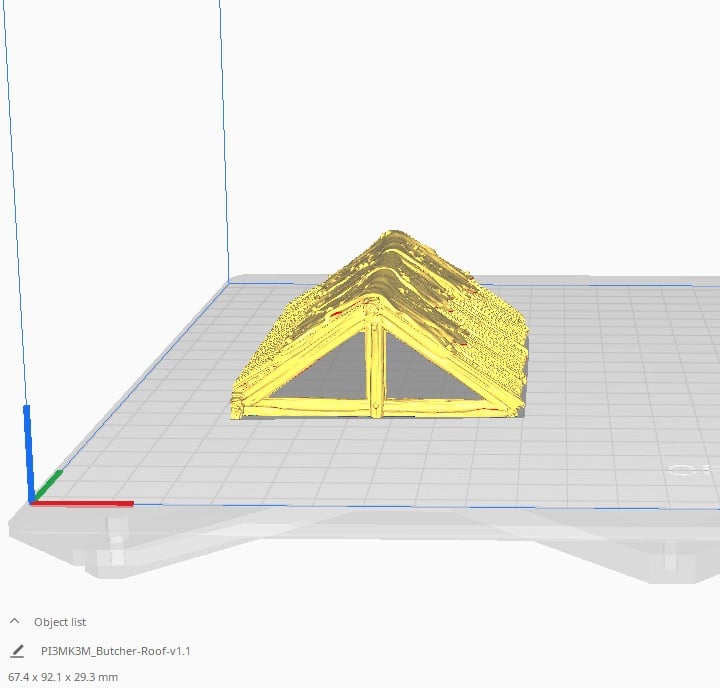Click the faint logo on the build plate
720x688 pixels.
[693, 468]
